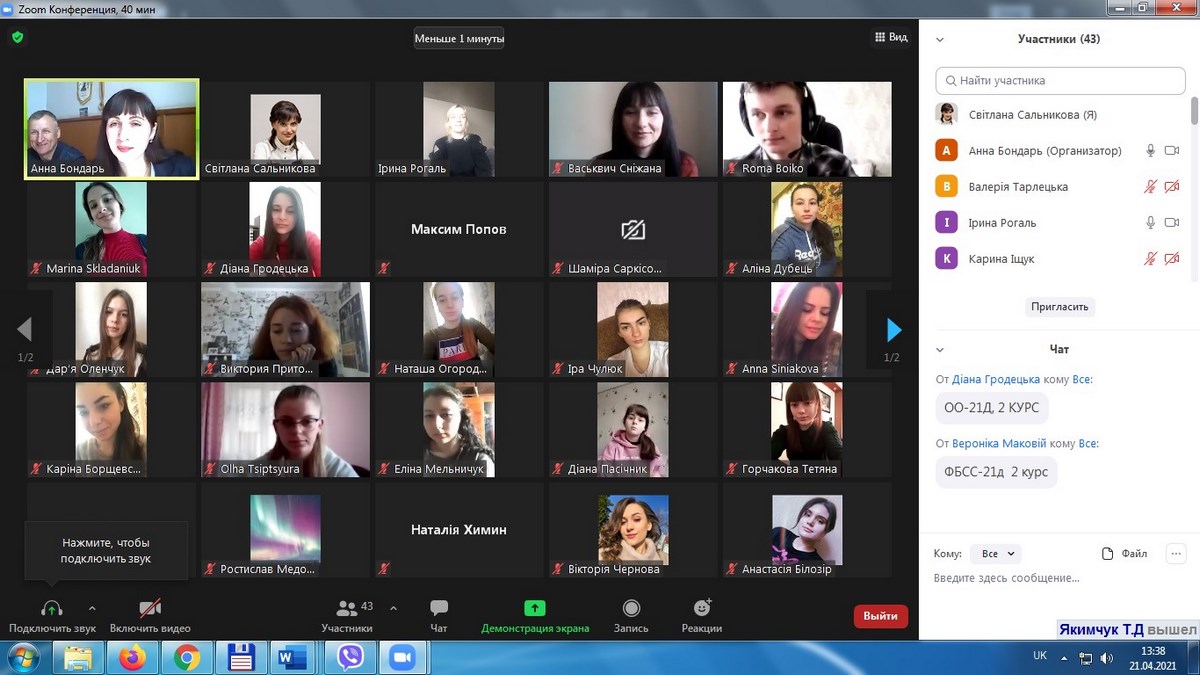The height and width of the screenshot is (675, 1200).
Task: Click the participant search field
Action: 1060,80
